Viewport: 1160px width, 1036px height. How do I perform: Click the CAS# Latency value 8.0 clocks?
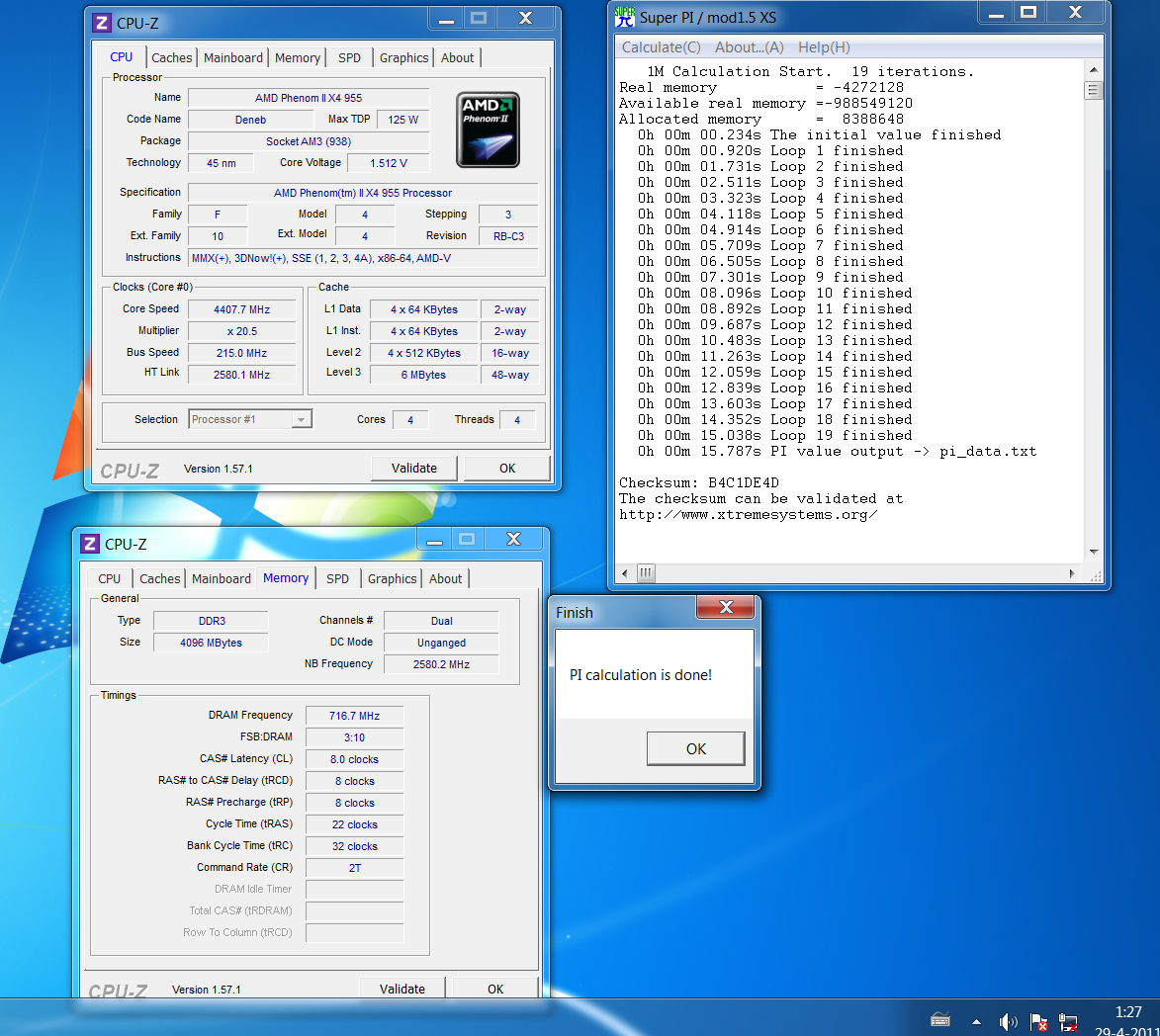[354, 759]
